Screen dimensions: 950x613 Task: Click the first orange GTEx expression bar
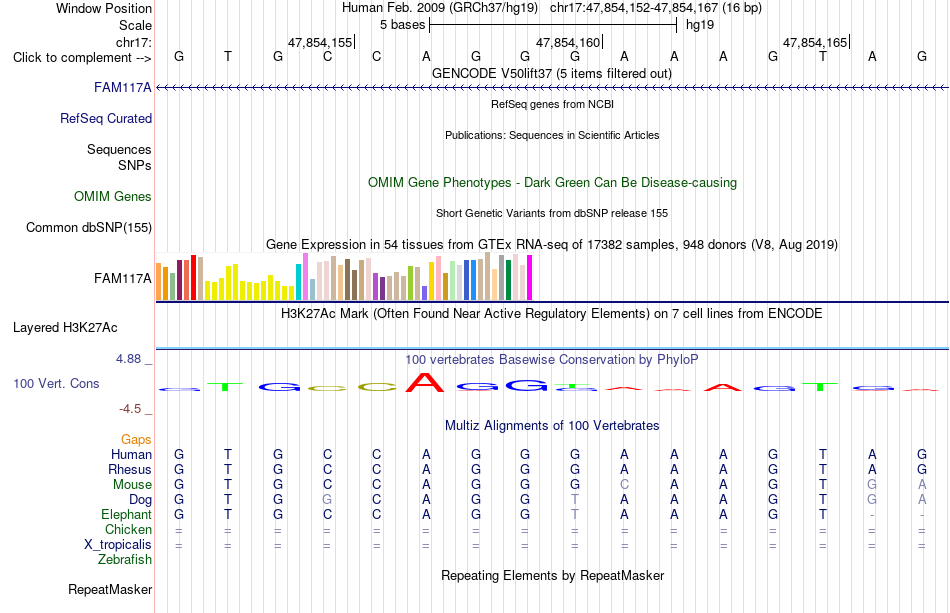[159, 282]
